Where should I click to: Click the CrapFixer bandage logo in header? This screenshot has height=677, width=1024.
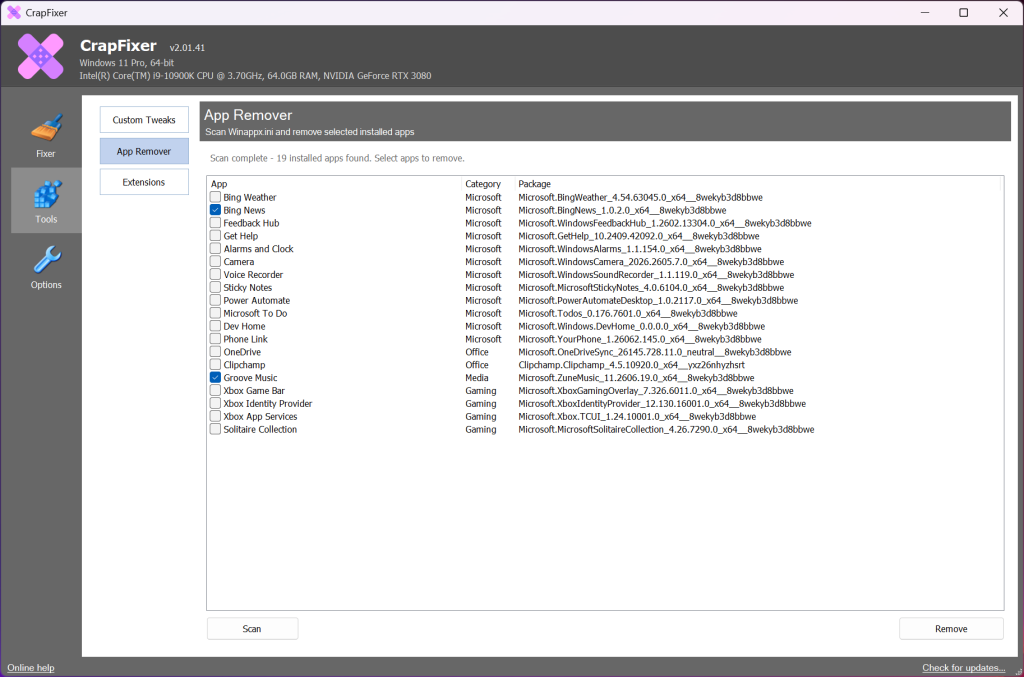40,56
